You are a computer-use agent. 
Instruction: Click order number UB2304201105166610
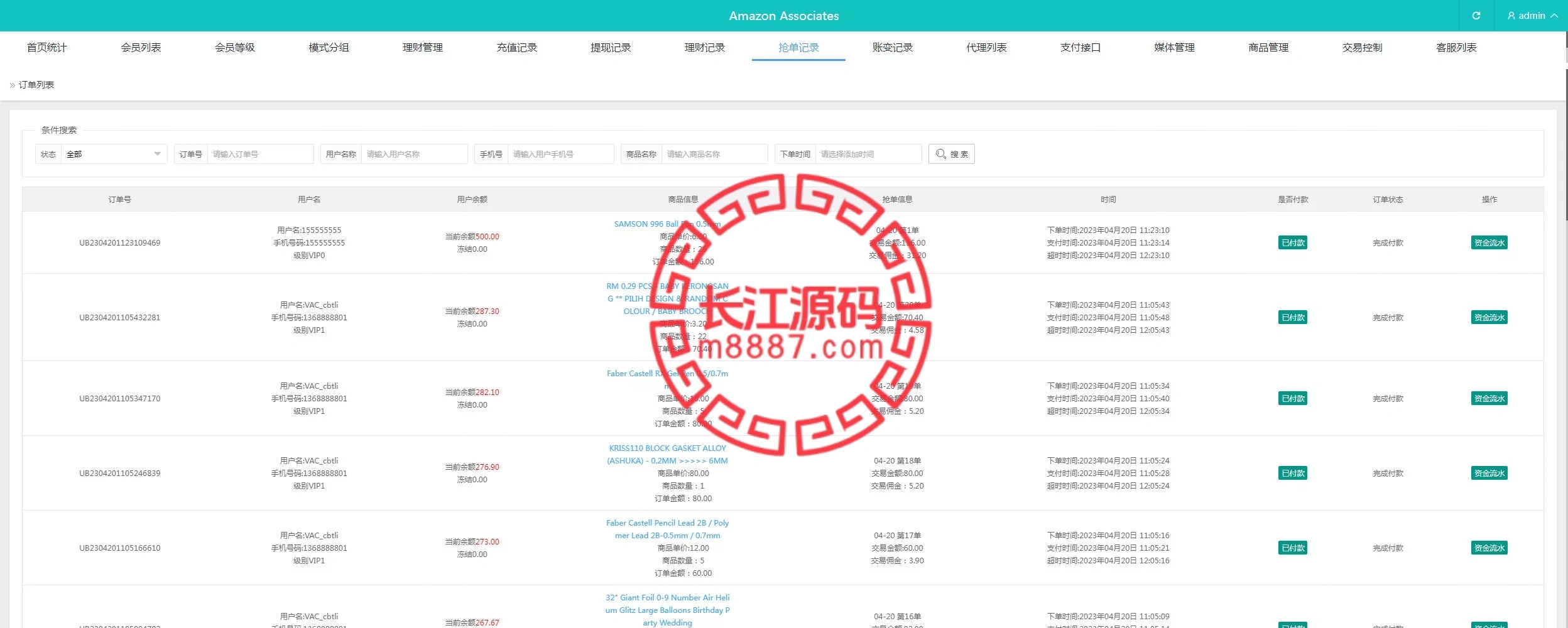pyautogui.click(x=119, y=548)
